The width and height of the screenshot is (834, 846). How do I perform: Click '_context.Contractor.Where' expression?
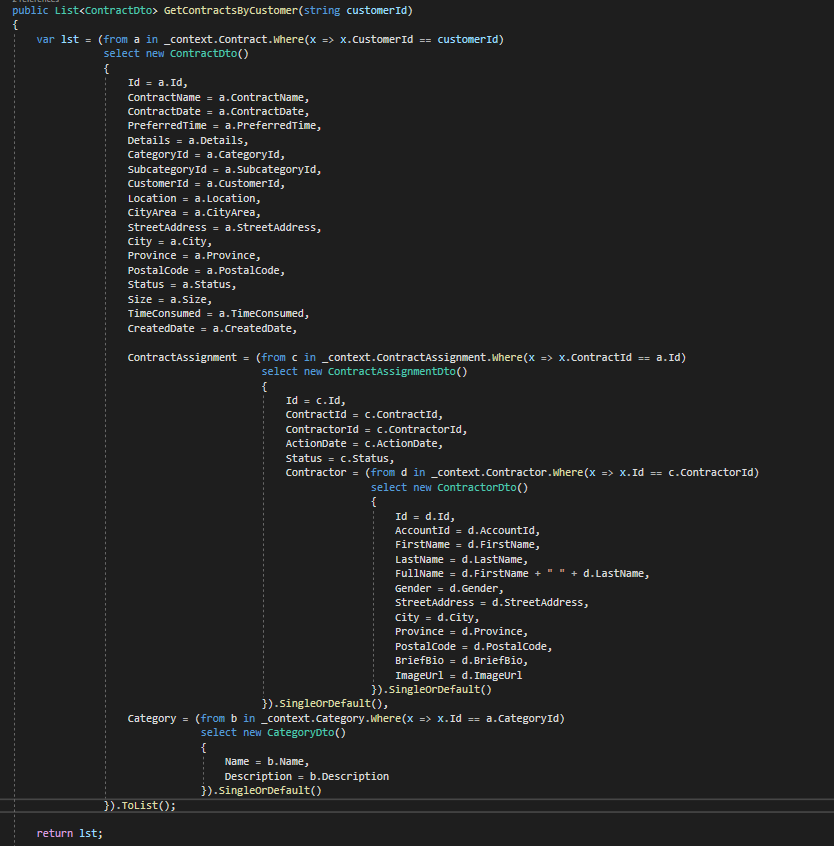(507, 473)
